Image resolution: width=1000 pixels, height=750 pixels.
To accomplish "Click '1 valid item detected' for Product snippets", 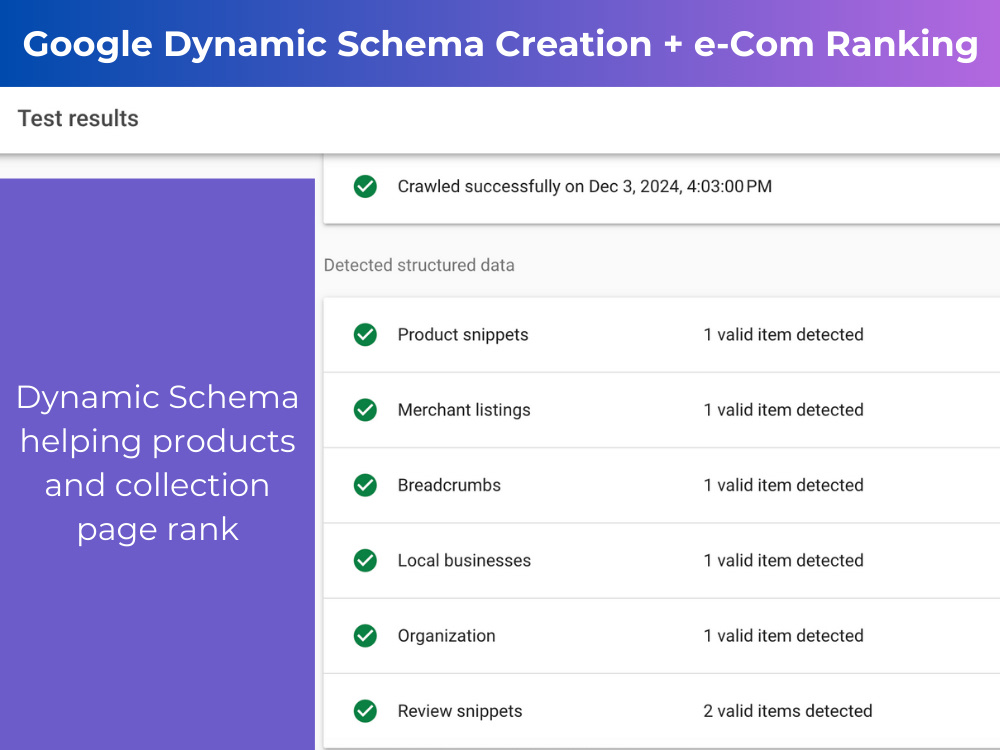I will click(783, 334).
